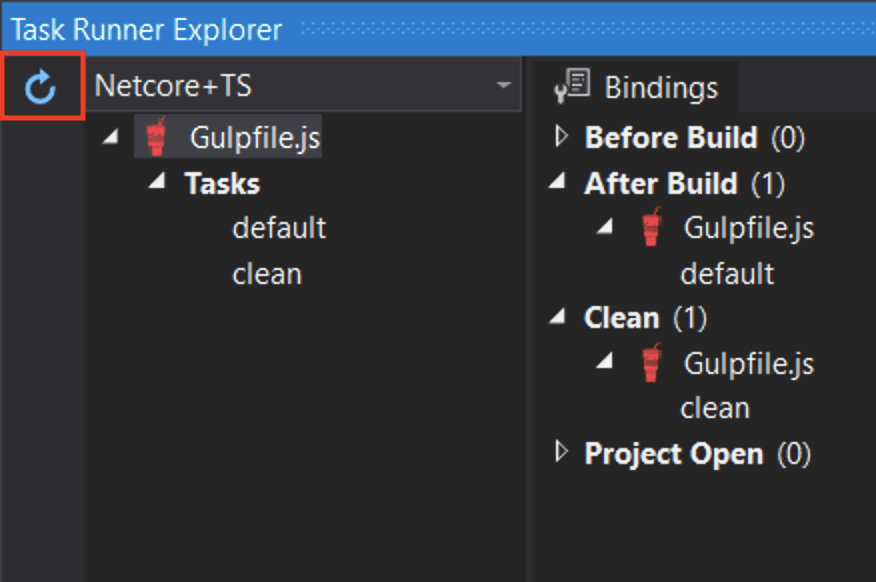Select the default task under Tasks
876x582 pixels.
coord(279,227)
